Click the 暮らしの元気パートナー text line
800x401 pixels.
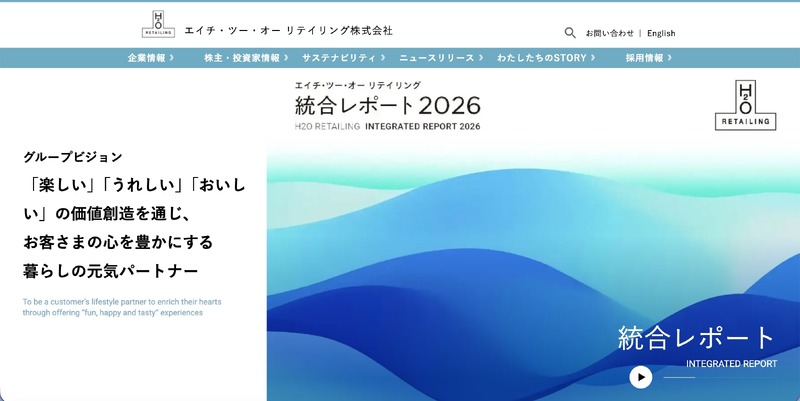pyautogui.click(x=110, y=270)
